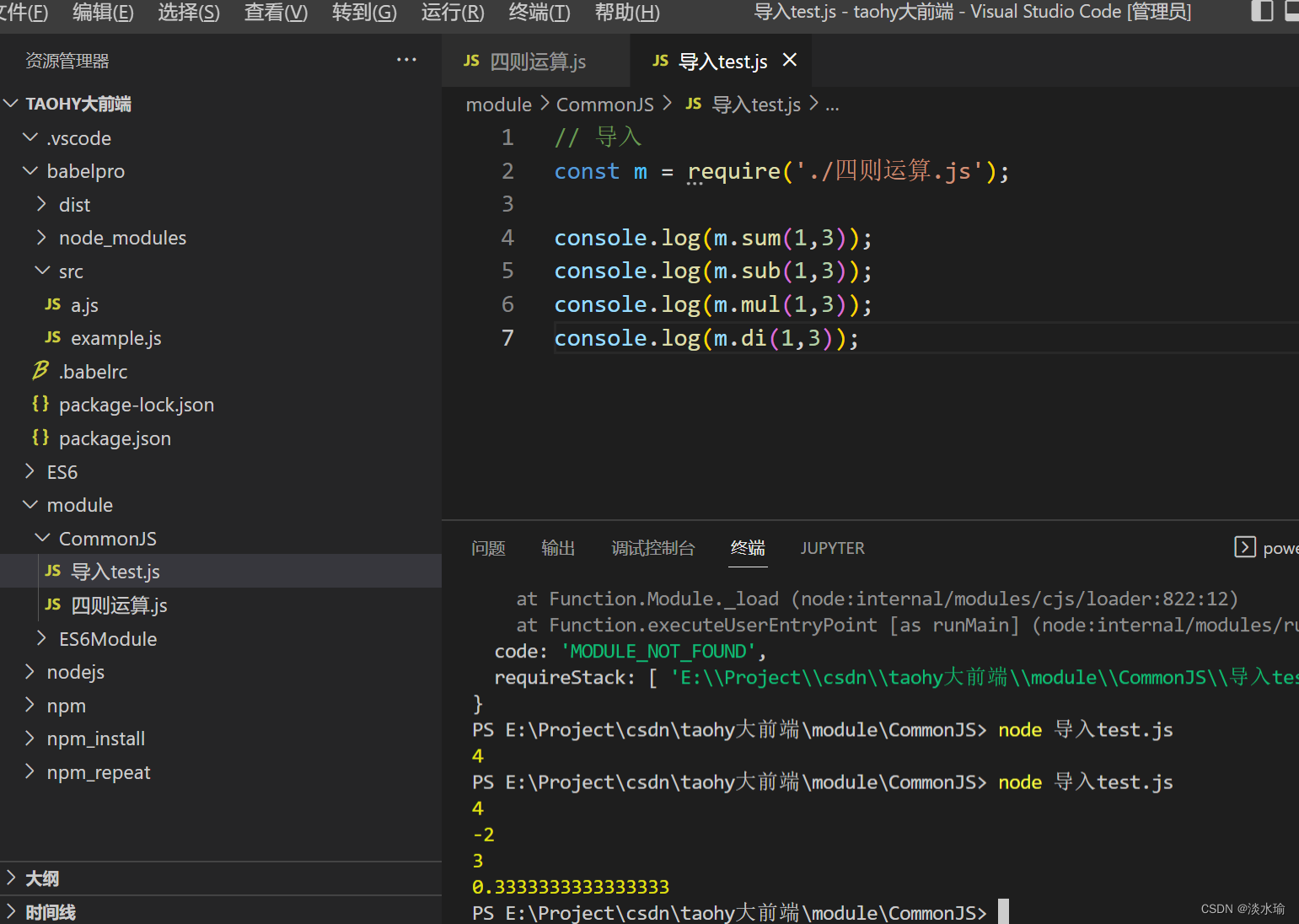Switch to the 输出 panel tab
Viewport: 1299px width, 924px height.
558,548
